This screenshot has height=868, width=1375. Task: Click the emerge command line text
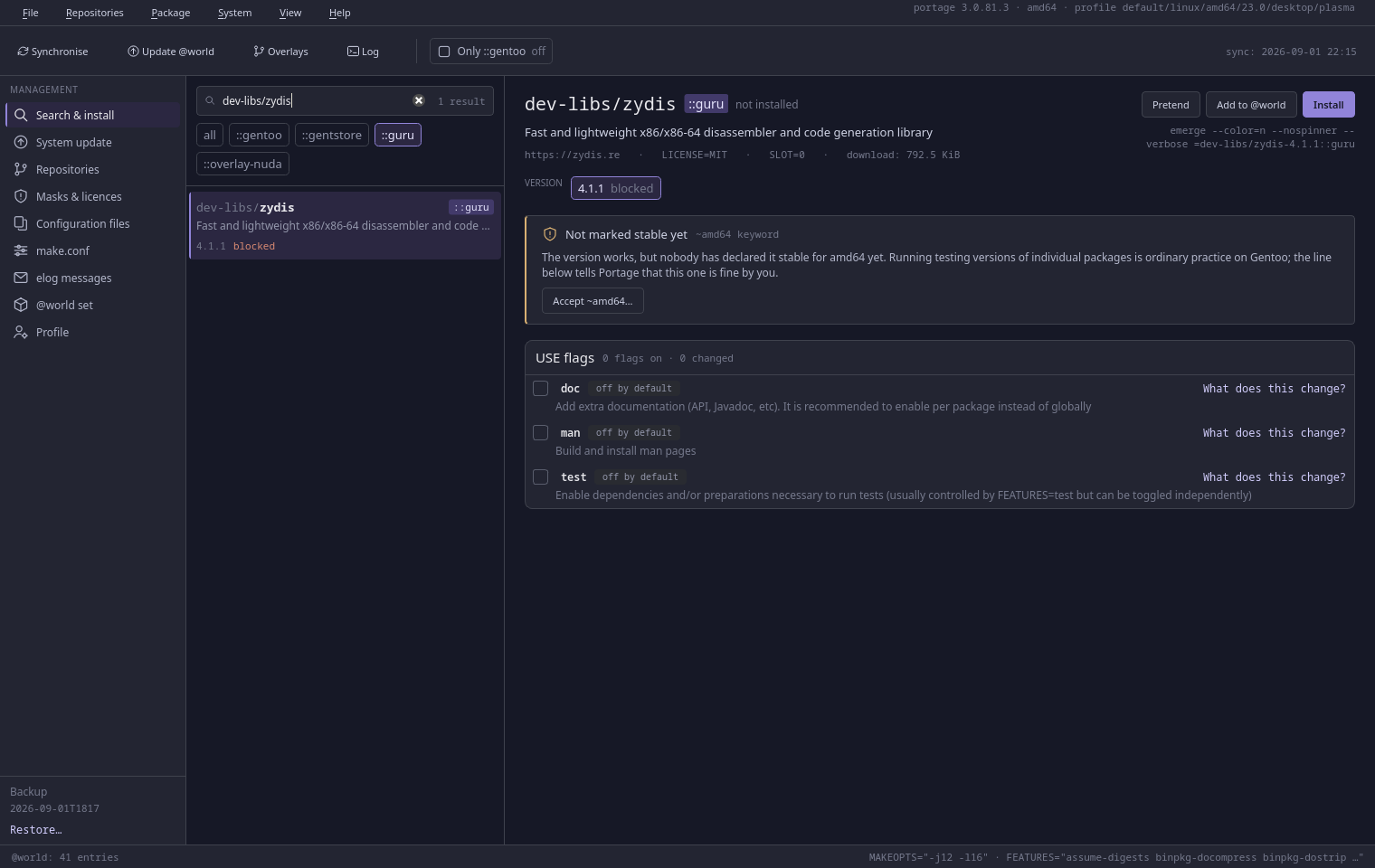pyautogui.click(x=1250, y=137)
